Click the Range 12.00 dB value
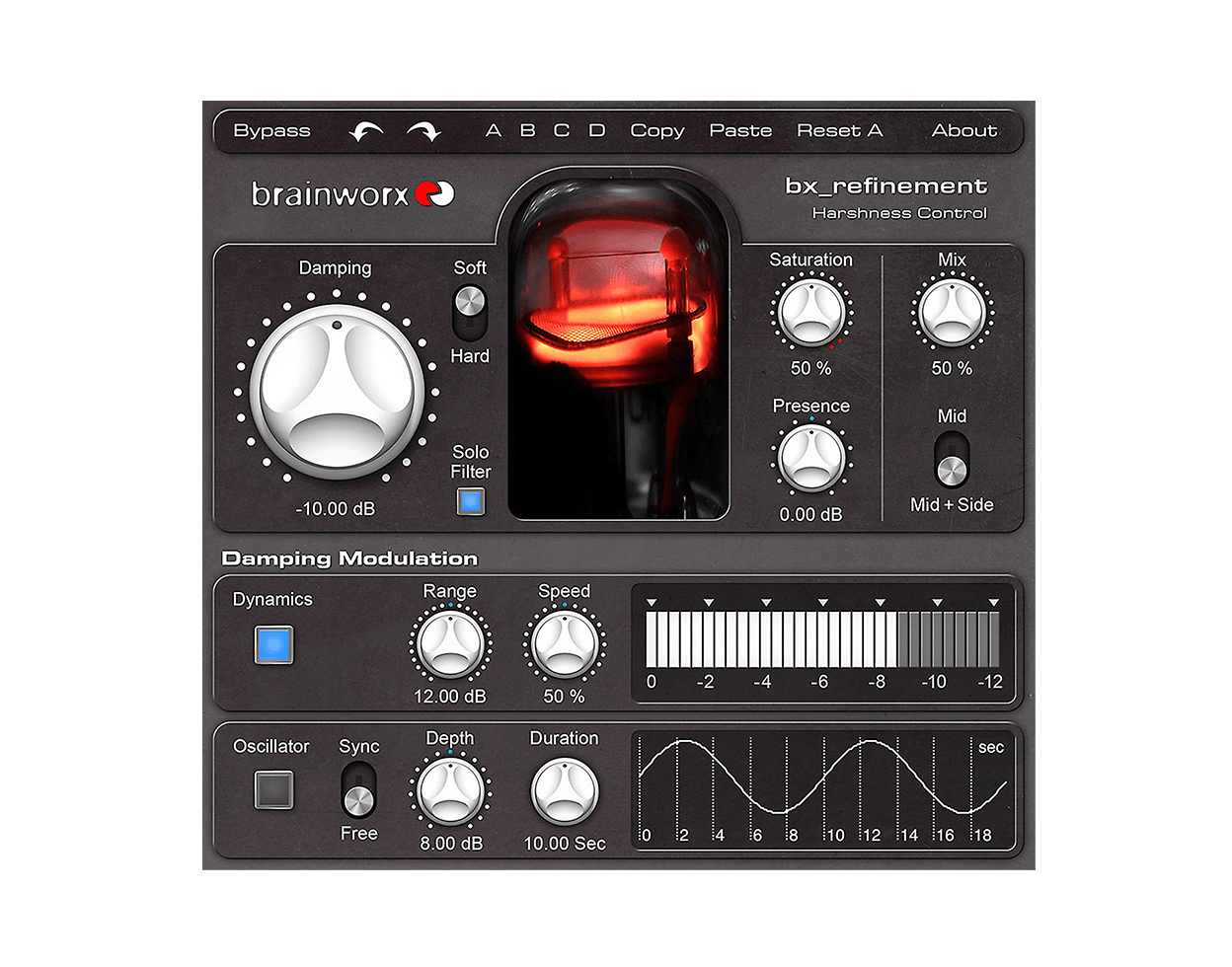 click(x=450, y=697)
